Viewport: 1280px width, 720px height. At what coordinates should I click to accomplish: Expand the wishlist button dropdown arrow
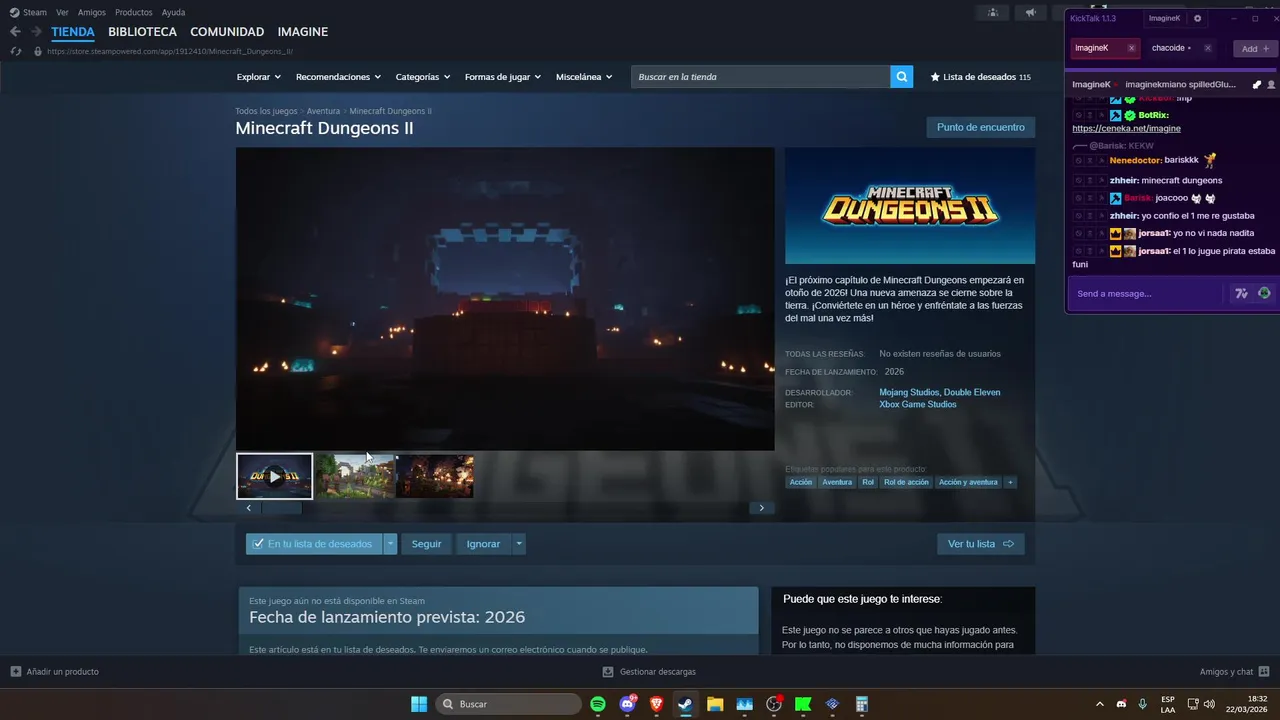[x=390, y=544]
